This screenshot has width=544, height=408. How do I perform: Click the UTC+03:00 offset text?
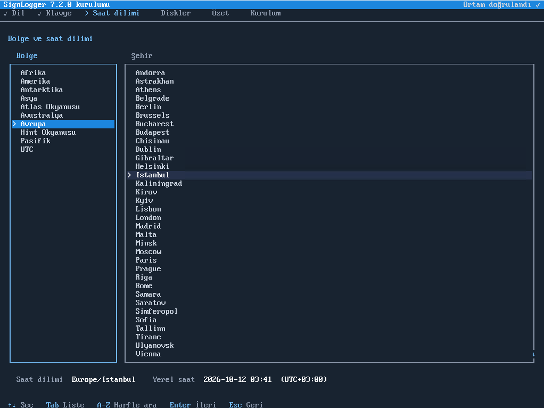pos(304,380)
